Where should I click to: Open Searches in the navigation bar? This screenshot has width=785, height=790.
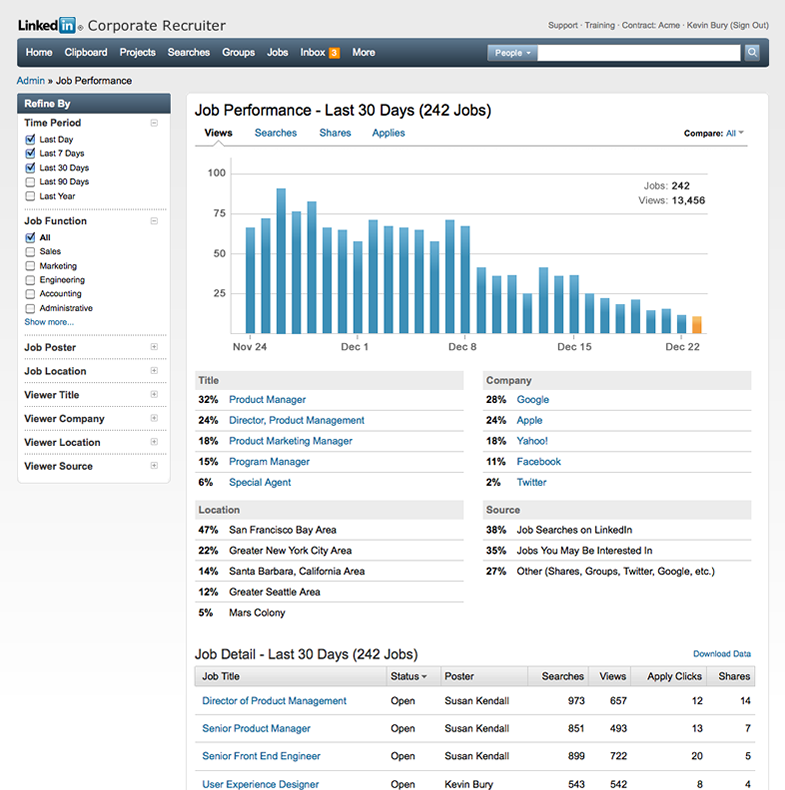(x=188, y=52)
